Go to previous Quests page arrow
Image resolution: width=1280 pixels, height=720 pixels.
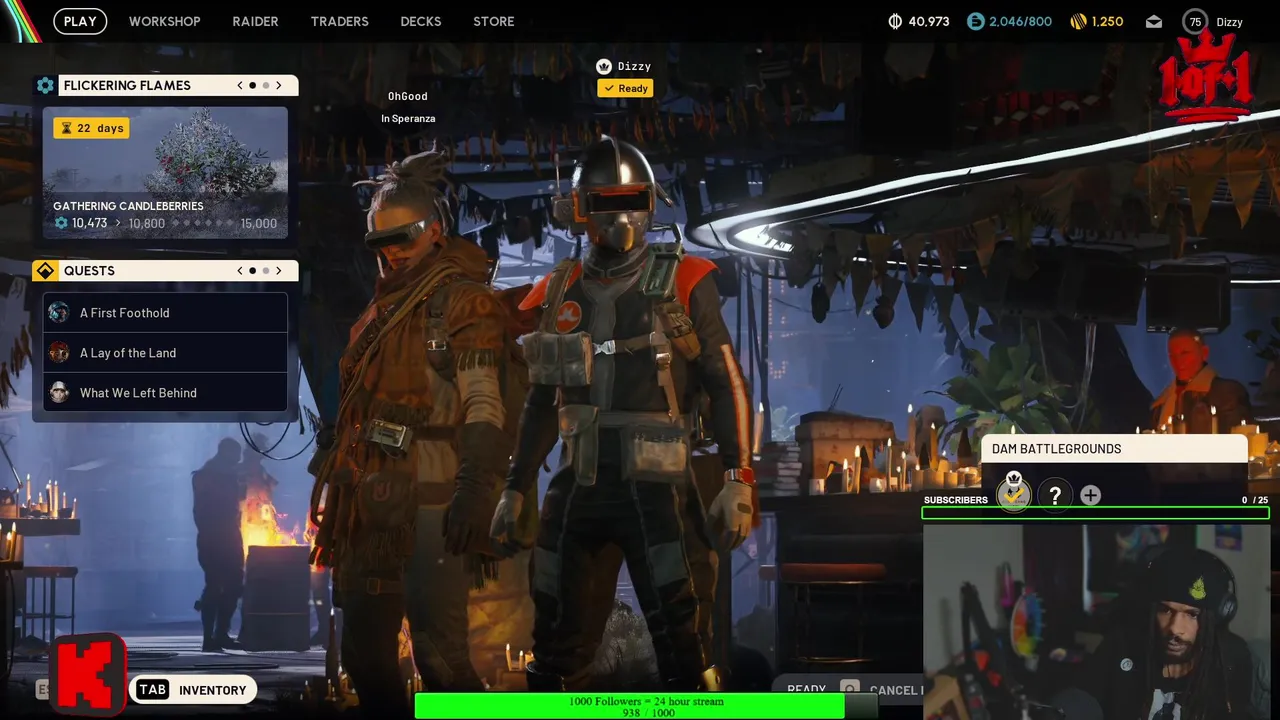pyautogui.click(x=240, y=271)
